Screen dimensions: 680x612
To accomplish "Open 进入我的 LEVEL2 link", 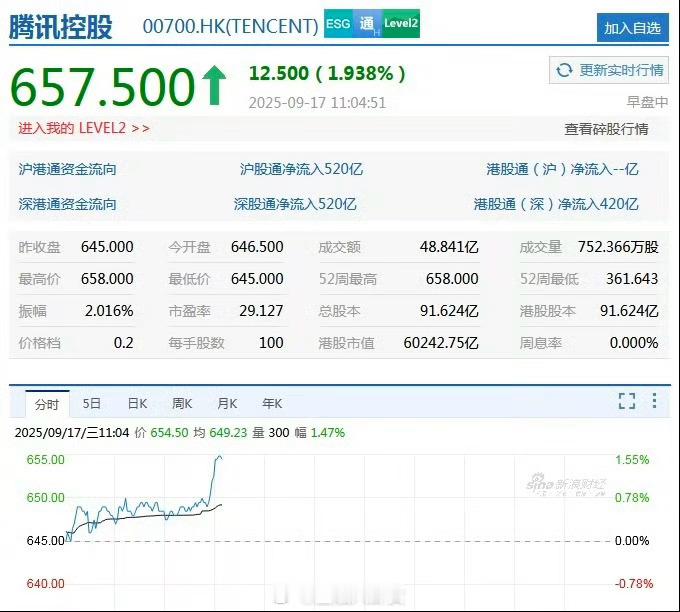I will pyautogui.click(x=84, y=128).
